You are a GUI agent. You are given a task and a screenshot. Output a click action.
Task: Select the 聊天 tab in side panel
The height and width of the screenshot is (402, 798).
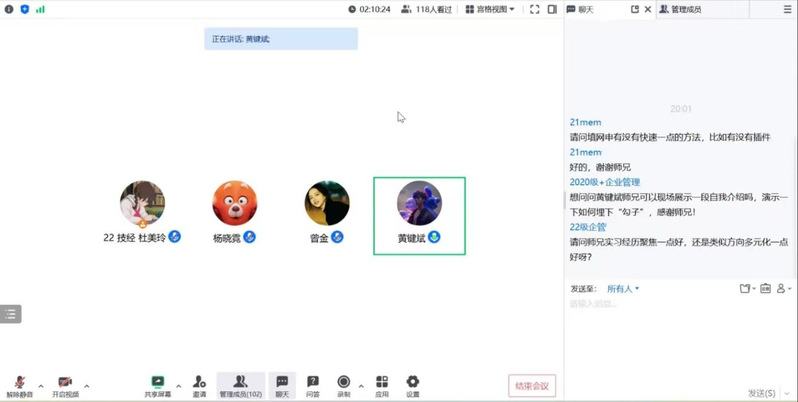tap(581, 9)
